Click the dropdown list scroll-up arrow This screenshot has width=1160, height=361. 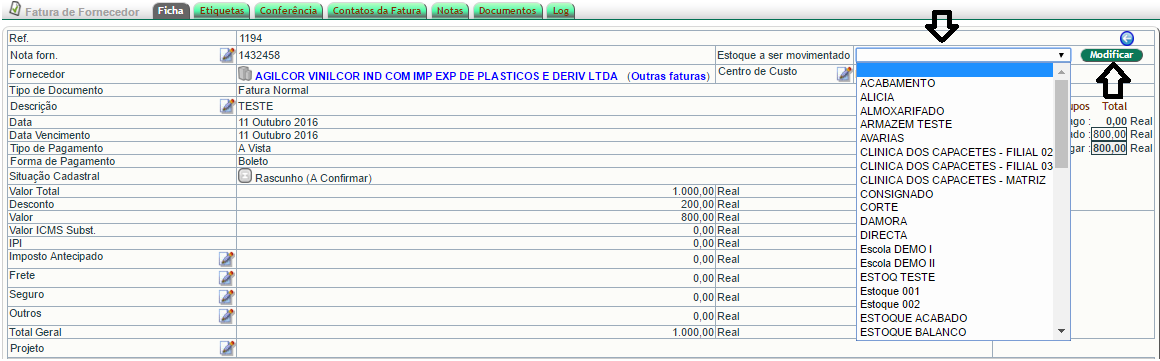tap(1062, 71)
